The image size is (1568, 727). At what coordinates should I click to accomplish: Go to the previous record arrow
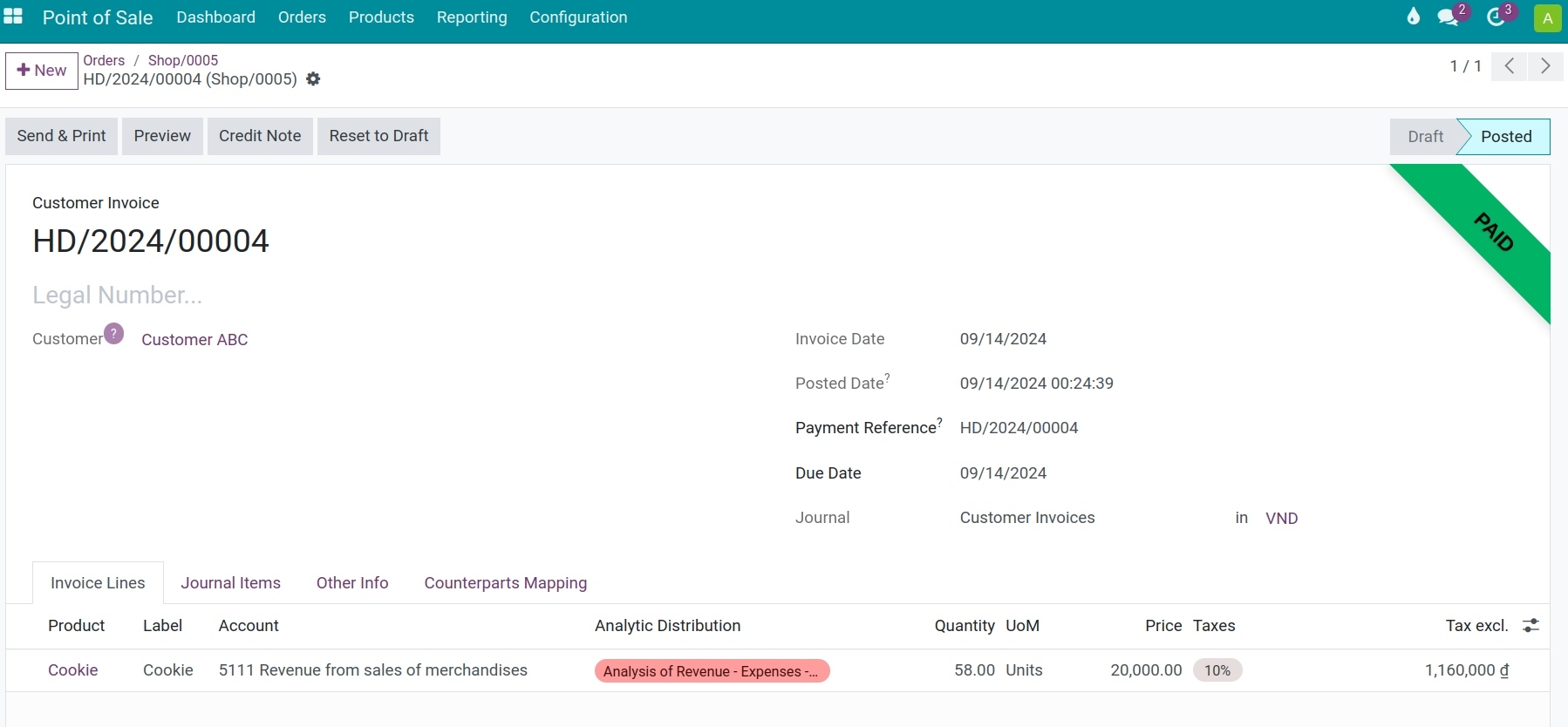[1509, 66]
